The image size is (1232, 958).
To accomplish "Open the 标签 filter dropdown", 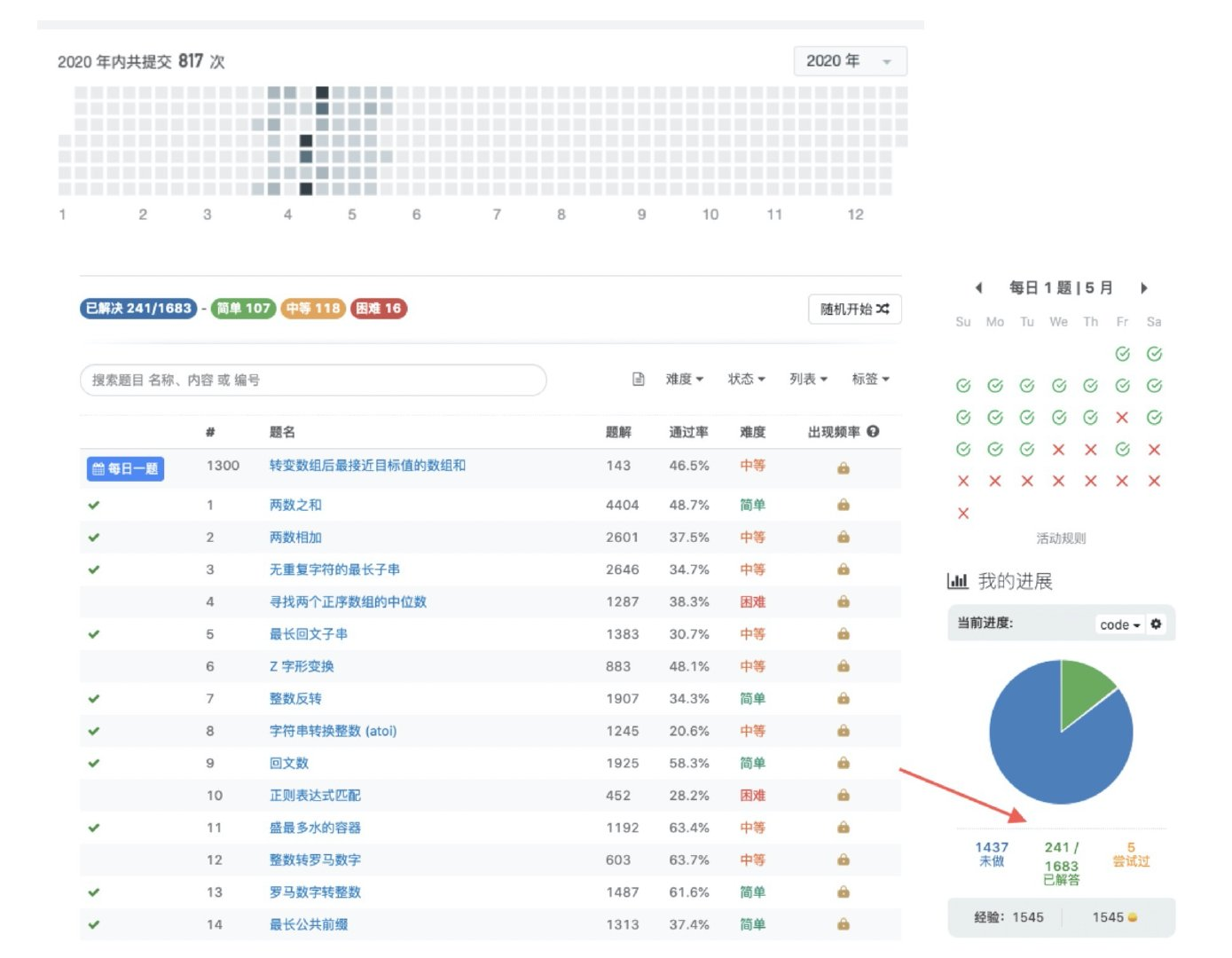I will (x=870, y=379).
